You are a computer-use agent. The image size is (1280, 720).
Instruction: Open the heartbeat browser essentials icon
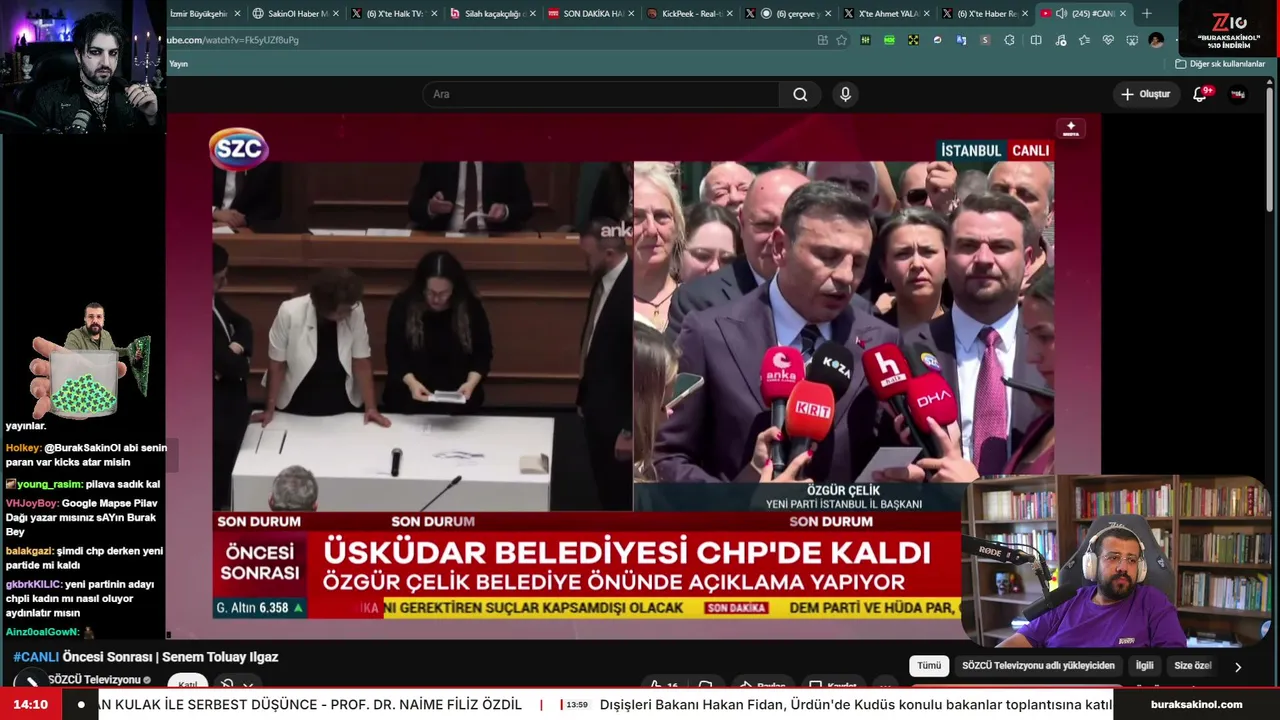click(x=1108, y=40)
